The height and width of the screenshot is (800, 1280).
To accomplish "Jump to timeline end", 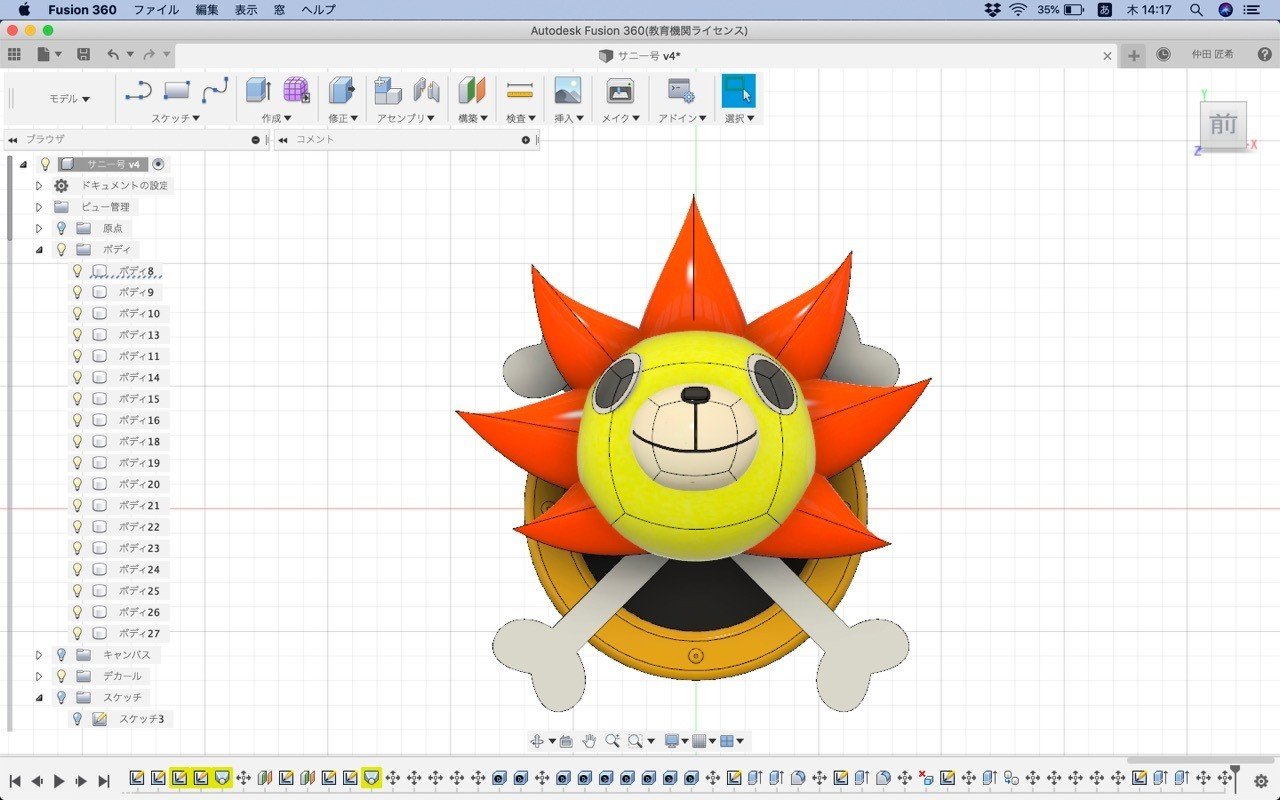I will point(104,781).
